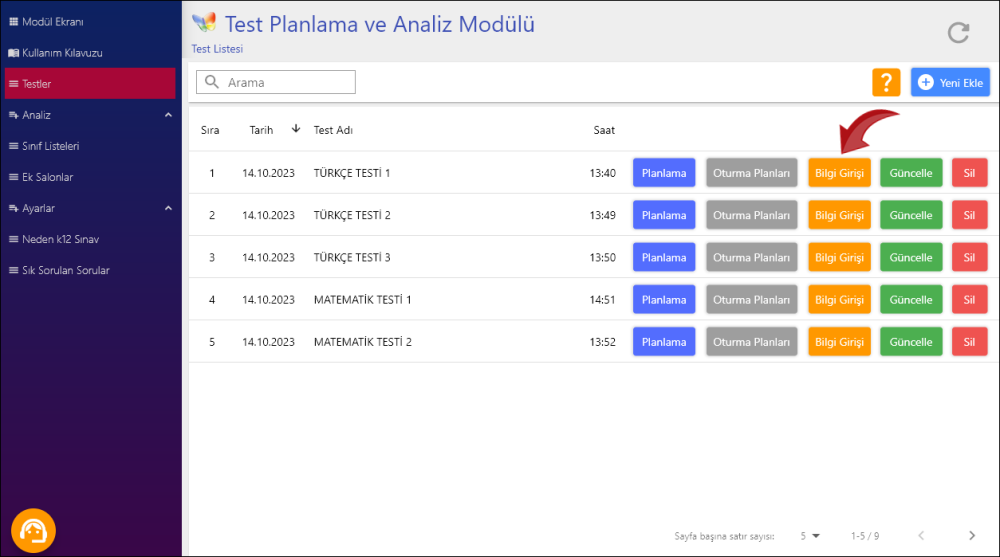1000x557 pixels.
Task: Toggle the Tarih column sort arrow
Action: tap(296, 129)
